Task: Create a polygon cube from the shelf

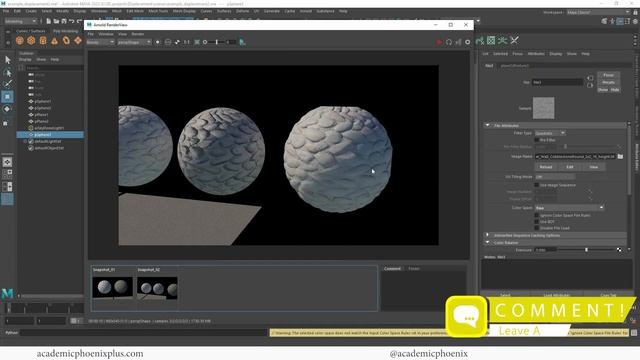Action: [31, 40]
